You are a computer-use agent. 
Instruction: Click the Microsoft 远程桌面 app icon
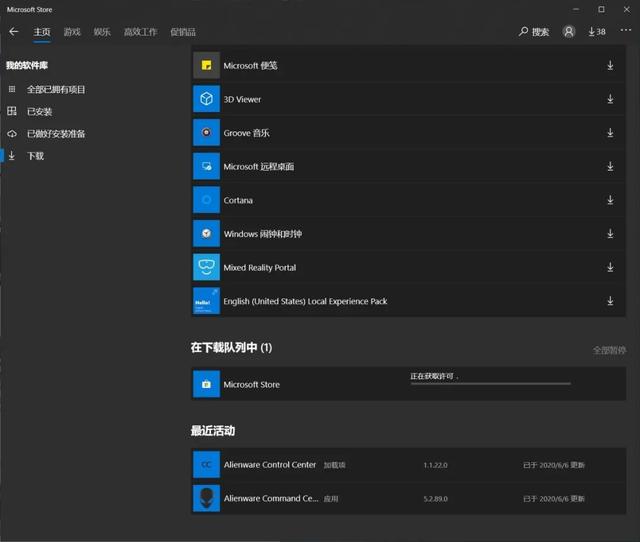[x=206, y=166]
